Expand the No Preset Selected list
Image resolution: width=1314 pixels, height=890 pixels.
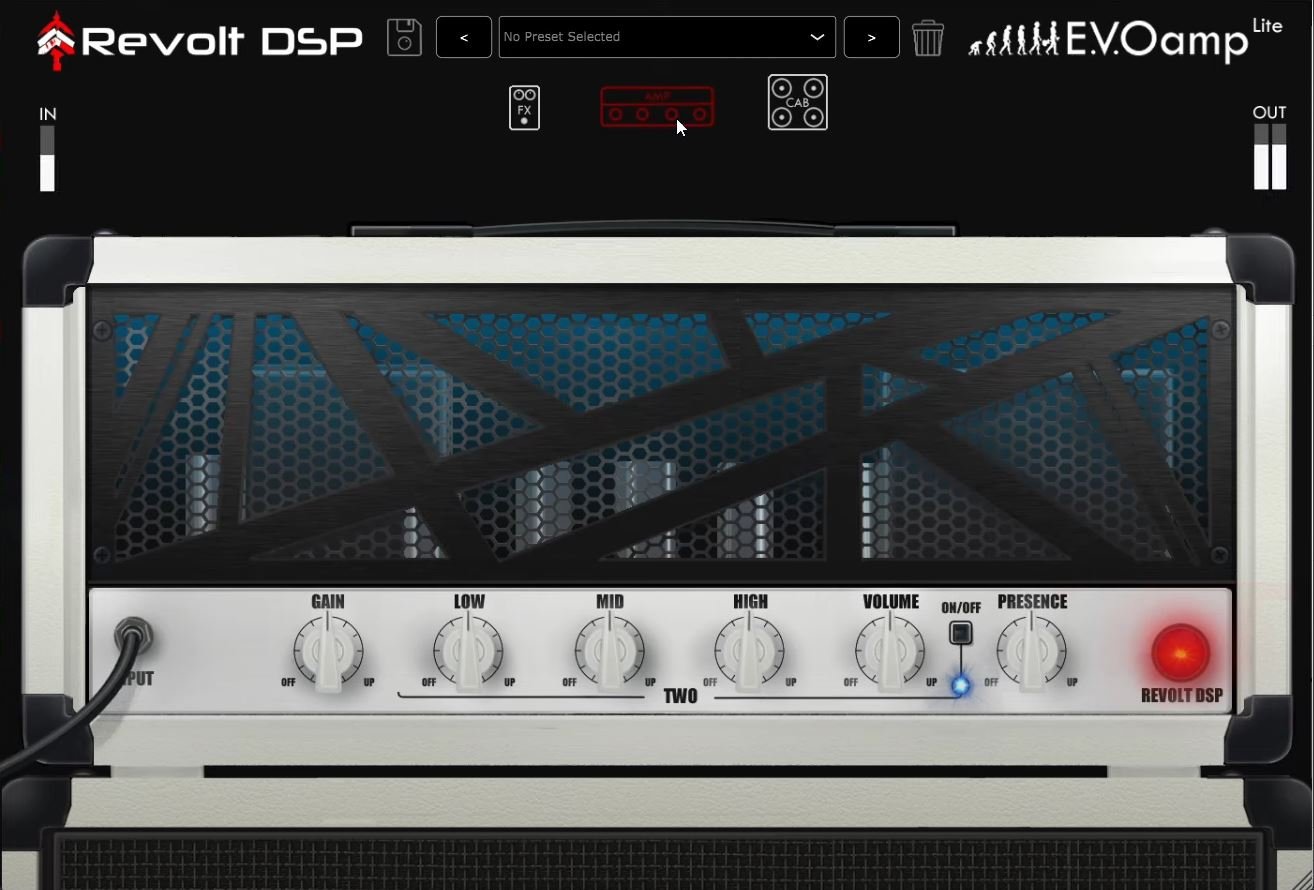[667, 37]
